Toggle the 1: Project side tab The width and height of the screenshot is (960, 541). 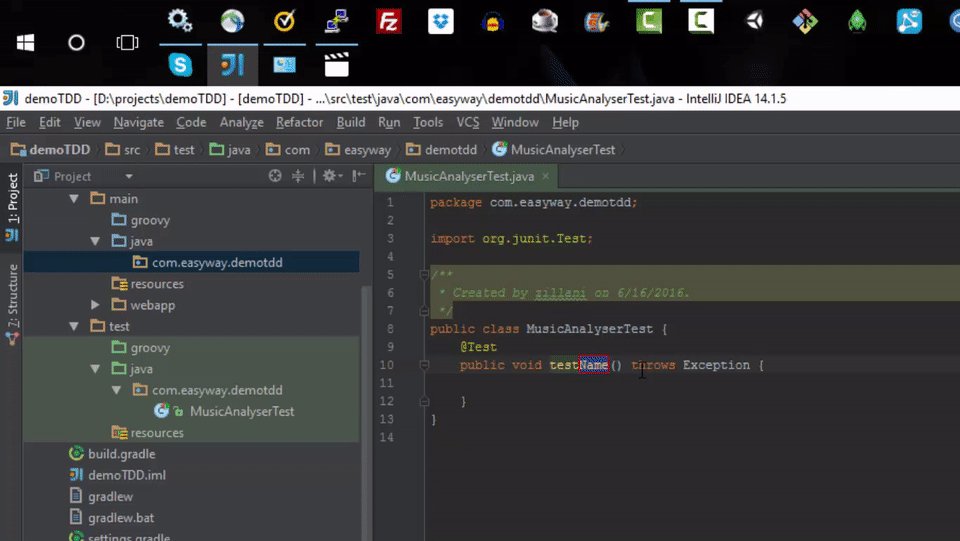(12, 206)
